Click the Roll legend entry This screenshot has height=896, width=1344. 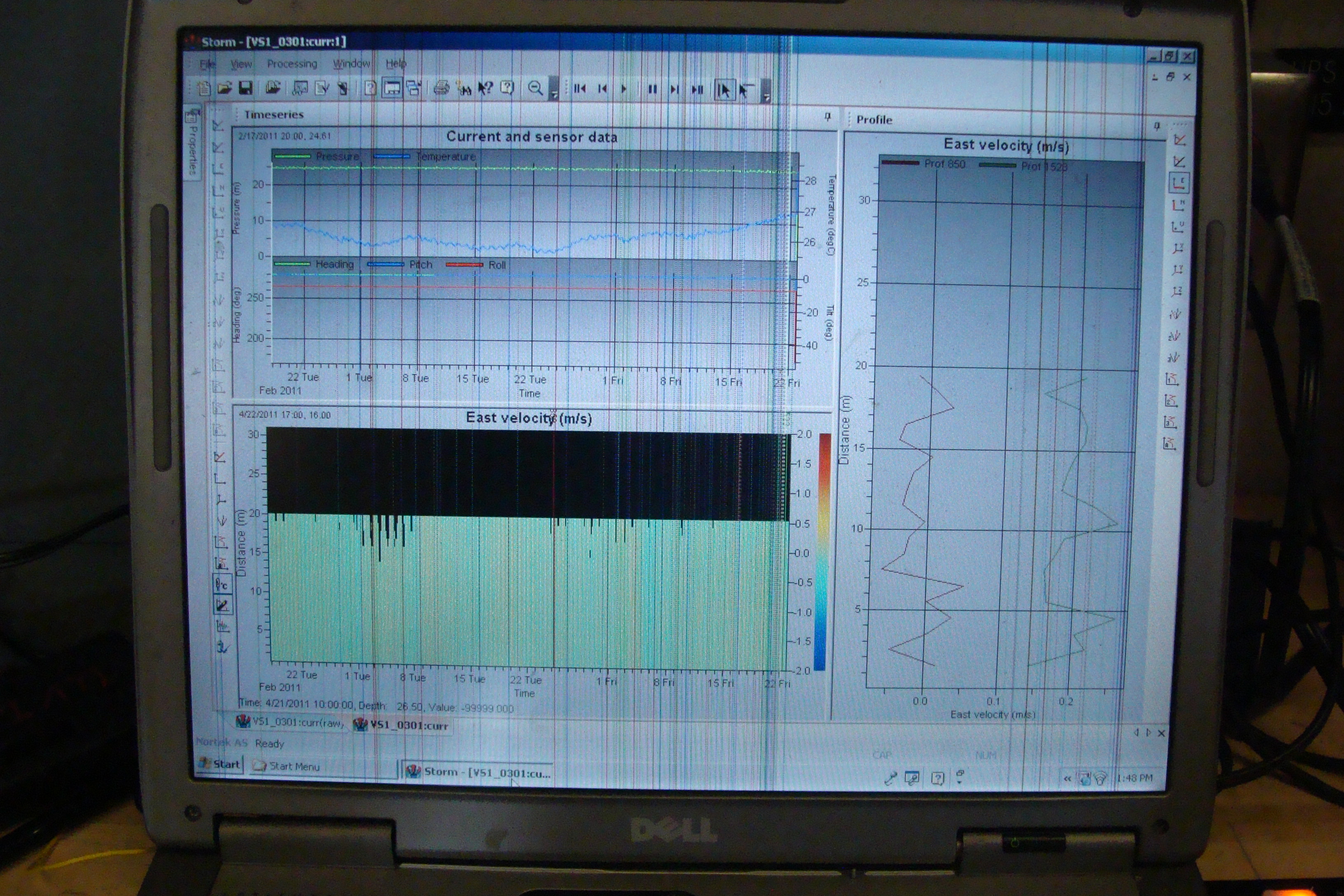(x=476, y=265)
